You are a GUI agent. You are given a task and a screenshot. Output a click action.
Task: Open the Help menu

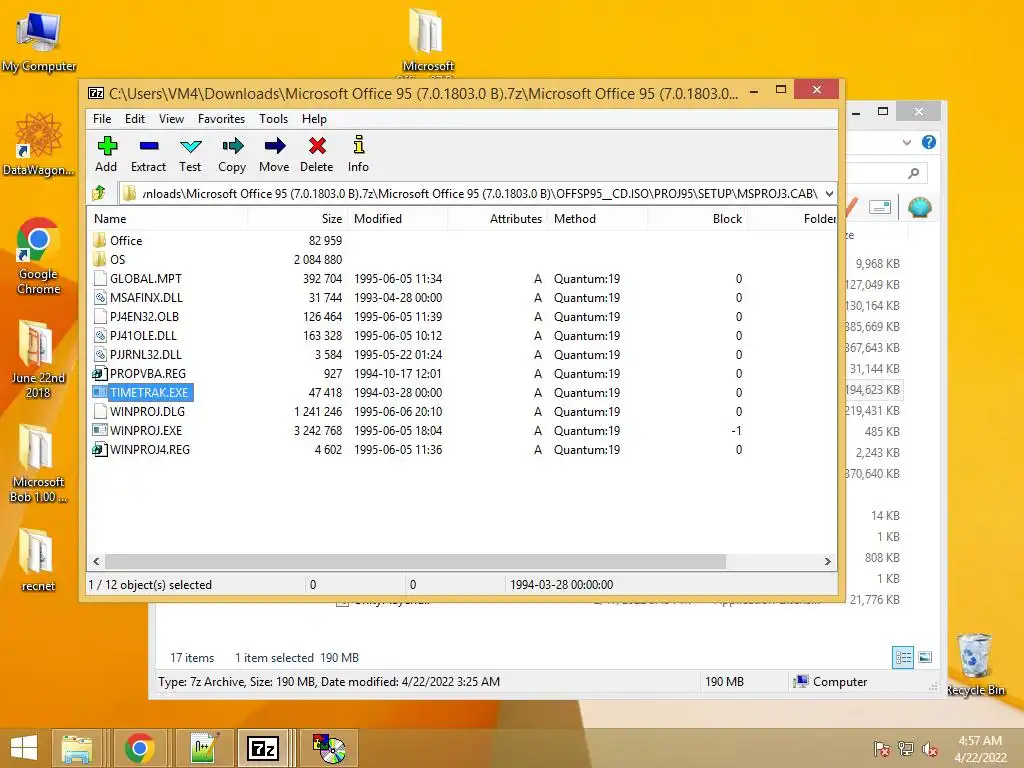pyautogui.click(x=314, y=119)
